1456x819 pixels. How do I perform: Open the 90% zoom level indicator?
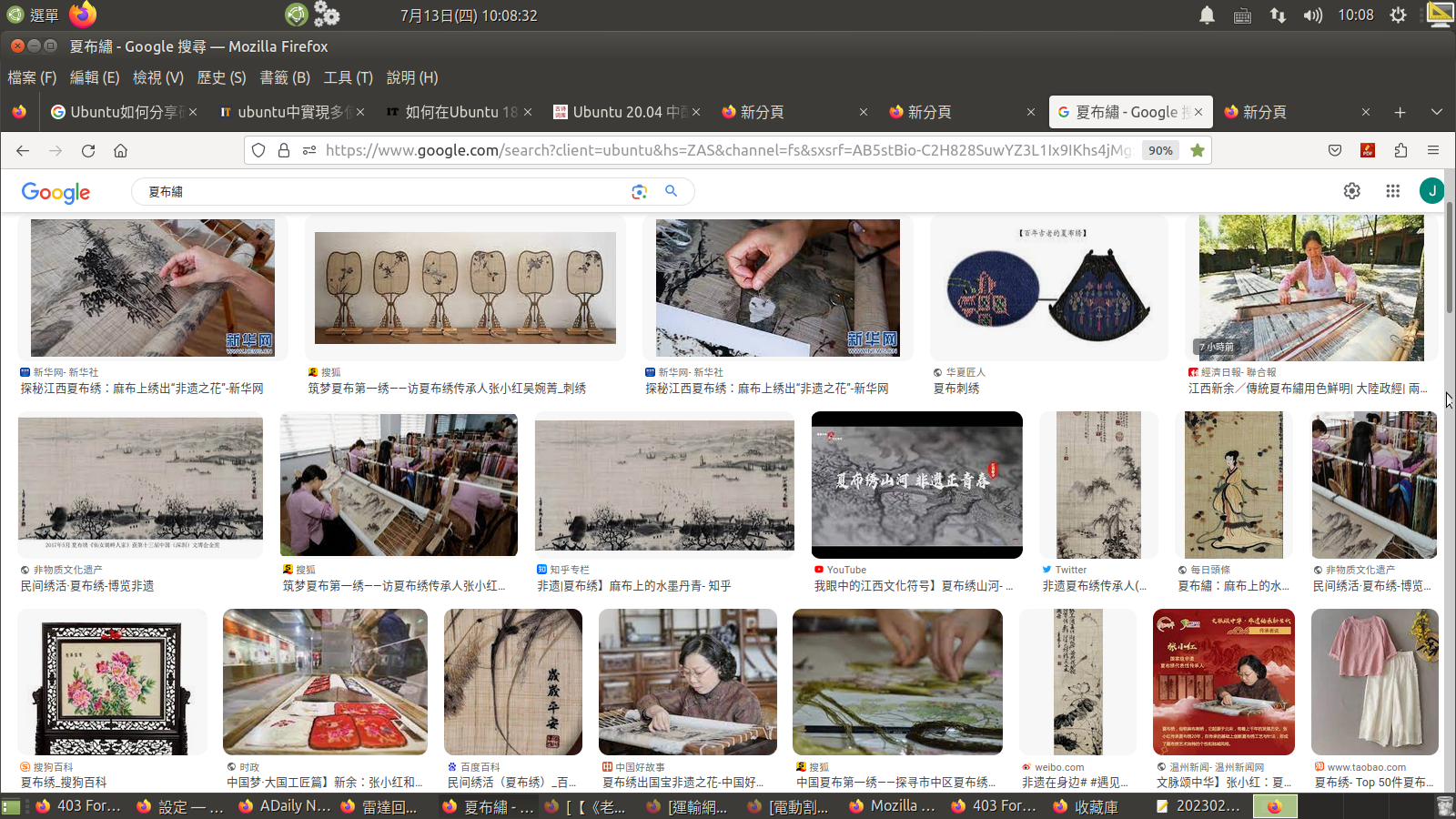click(1160, 150)
